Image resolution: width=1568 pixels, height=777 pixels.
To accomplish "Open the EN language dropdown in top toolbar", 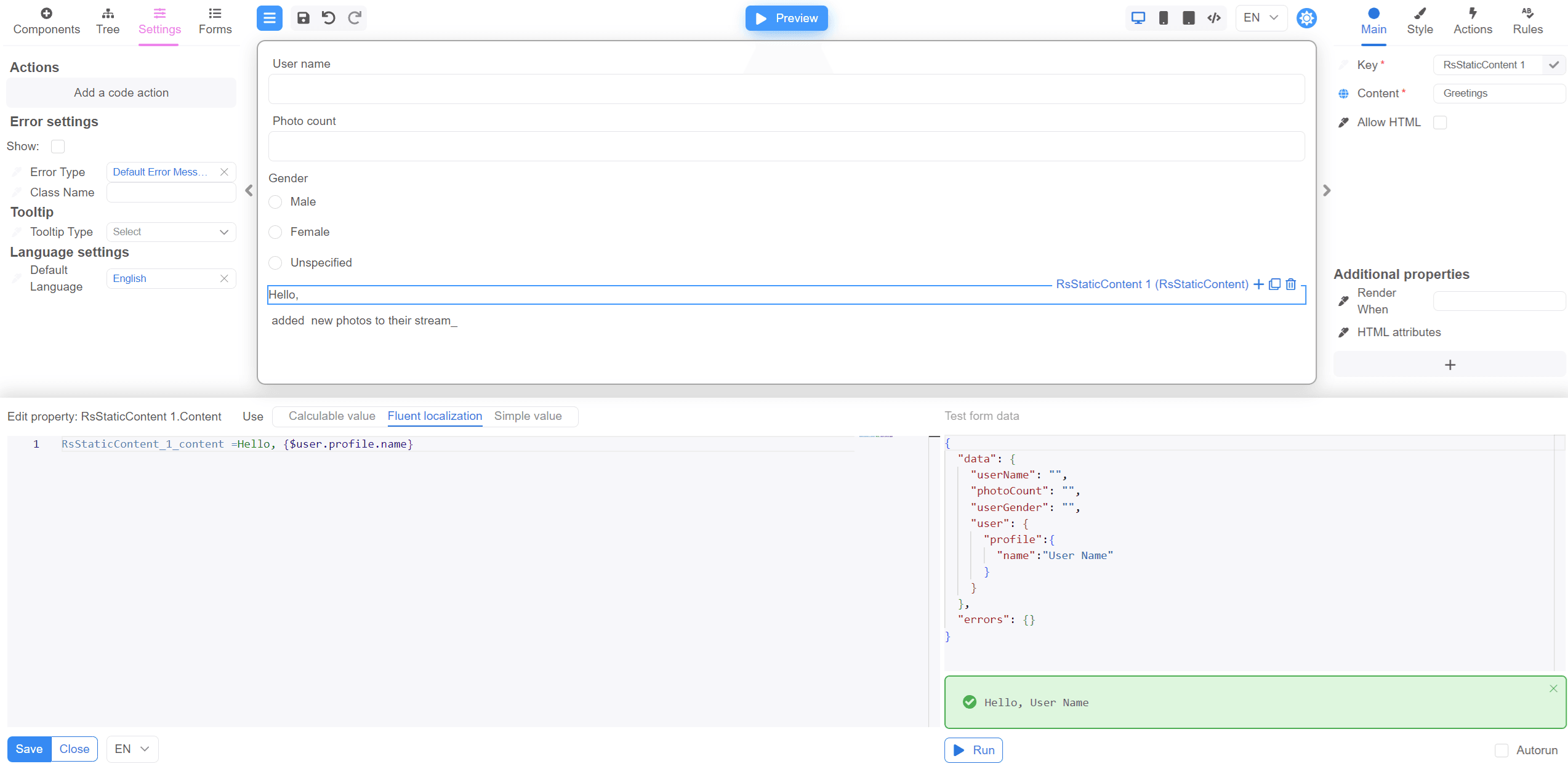I will (x=1261, y=18).
